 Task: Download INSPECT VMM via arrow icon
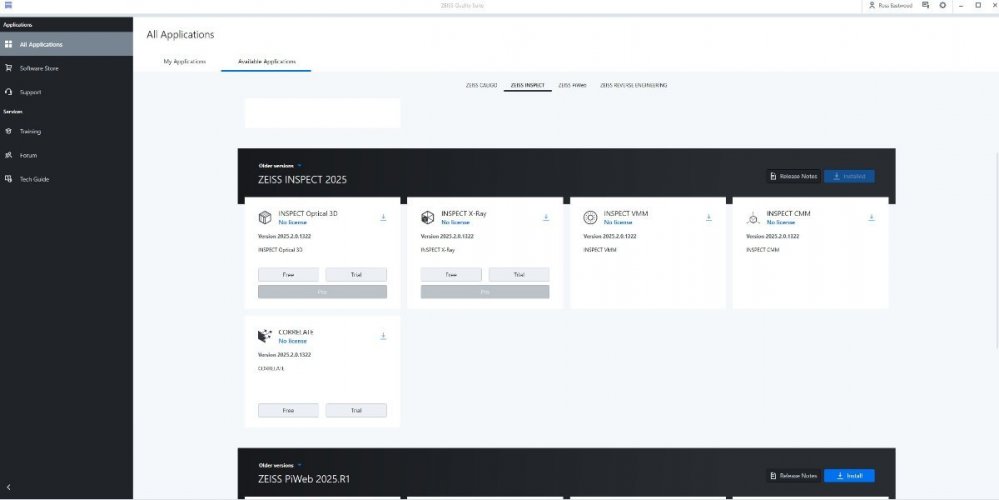[708, 217]
